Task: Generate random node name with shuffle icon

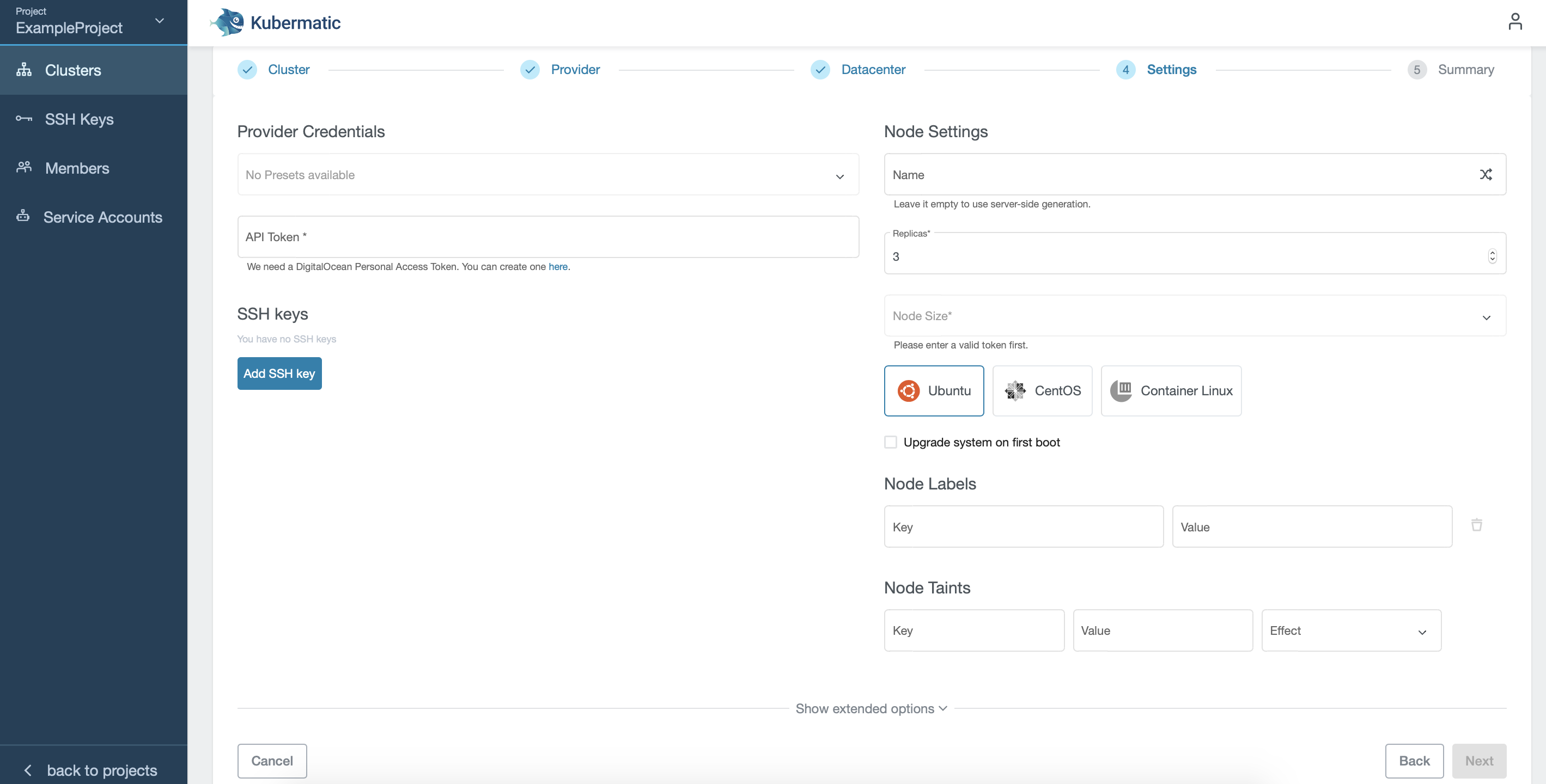Action: pyautogui.click(x=1486, y=175)
